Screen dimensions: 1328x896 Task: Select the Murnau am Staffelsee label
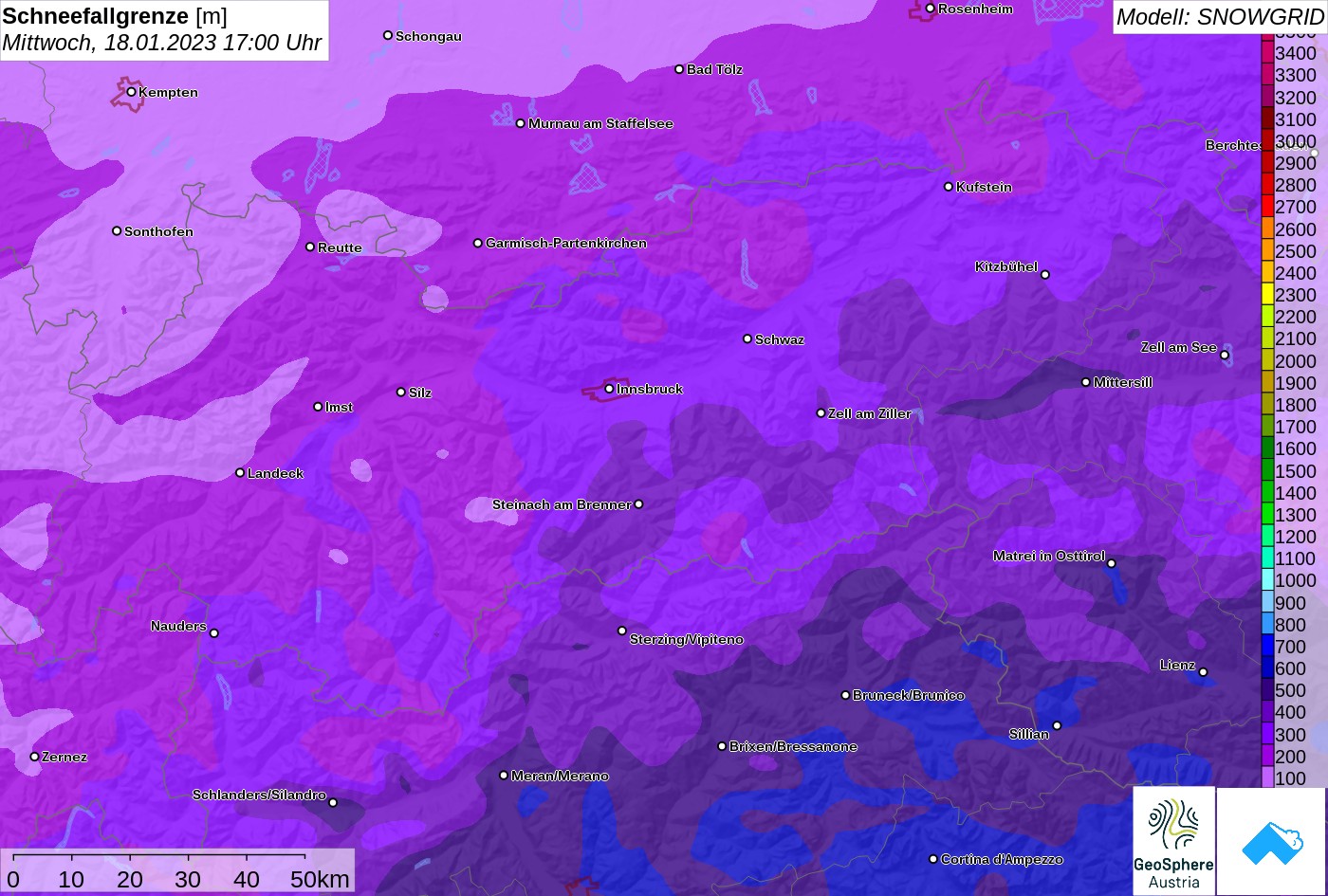pyautogui.click(x=600, y=123)
